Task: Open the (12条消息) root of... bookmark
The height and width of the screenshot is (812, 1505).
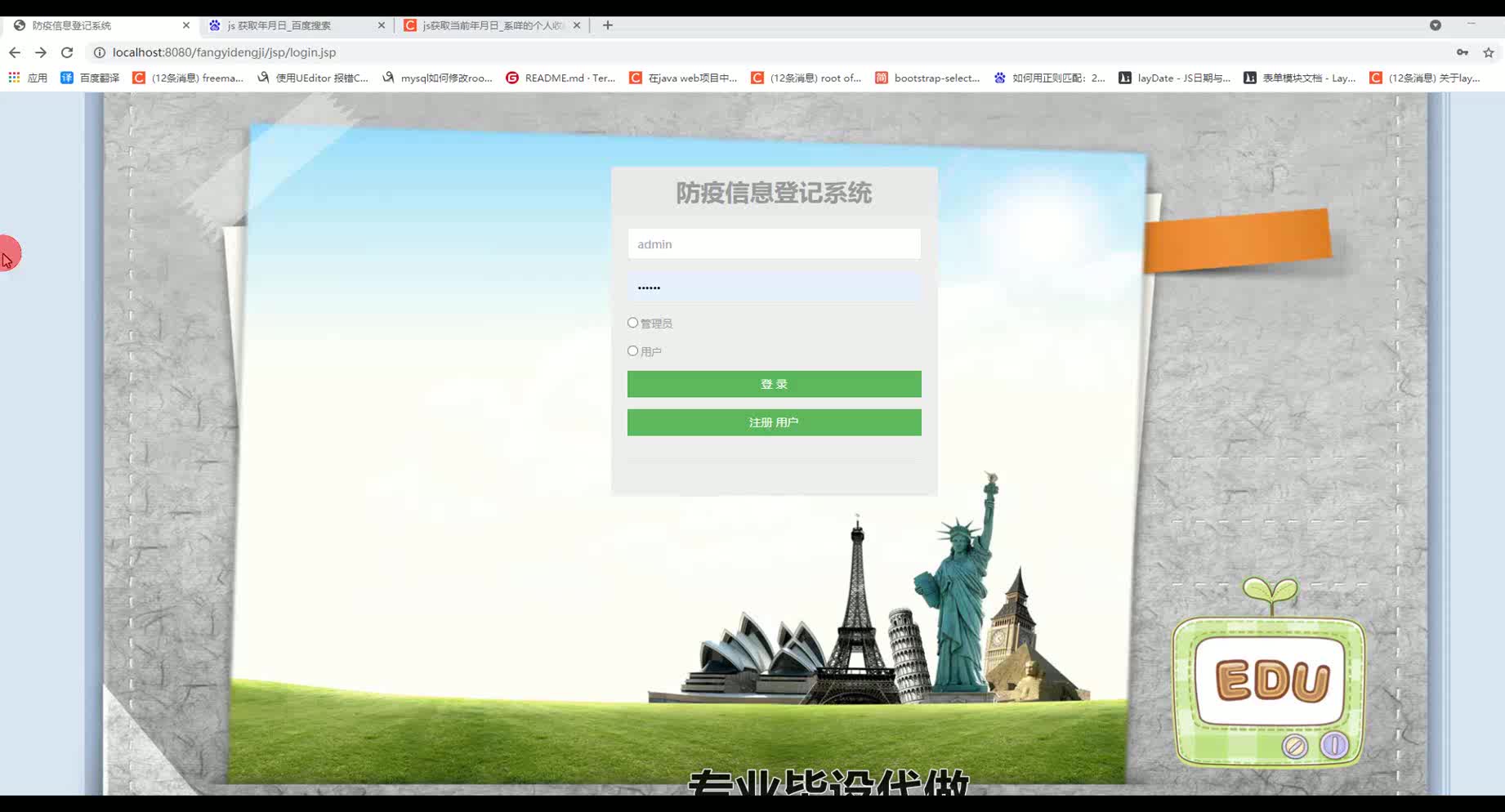Action: click(x=806, y=78)
